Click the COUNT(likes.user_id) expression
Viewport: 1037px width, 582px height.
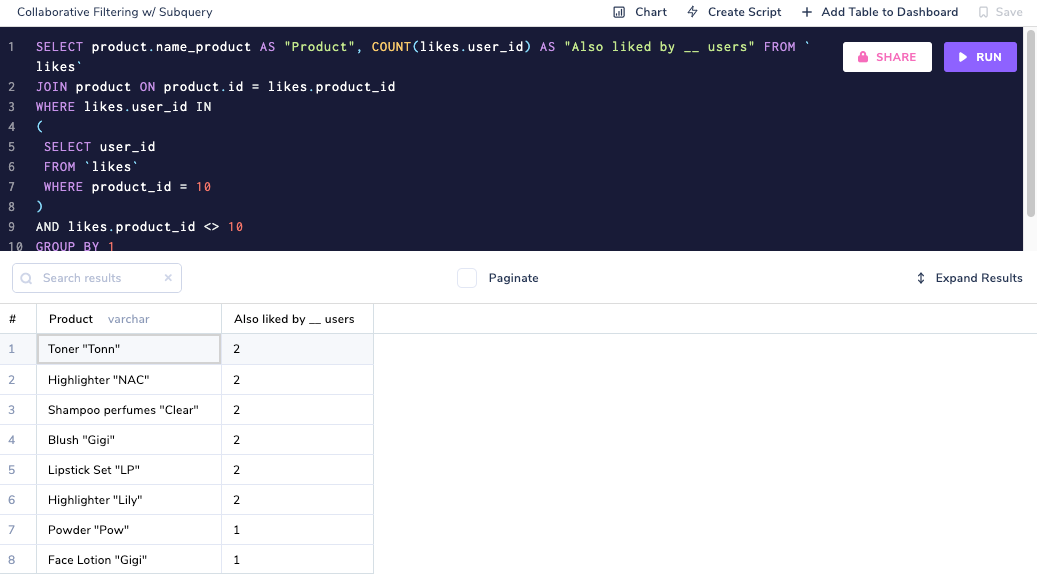(x=451, y=47)
